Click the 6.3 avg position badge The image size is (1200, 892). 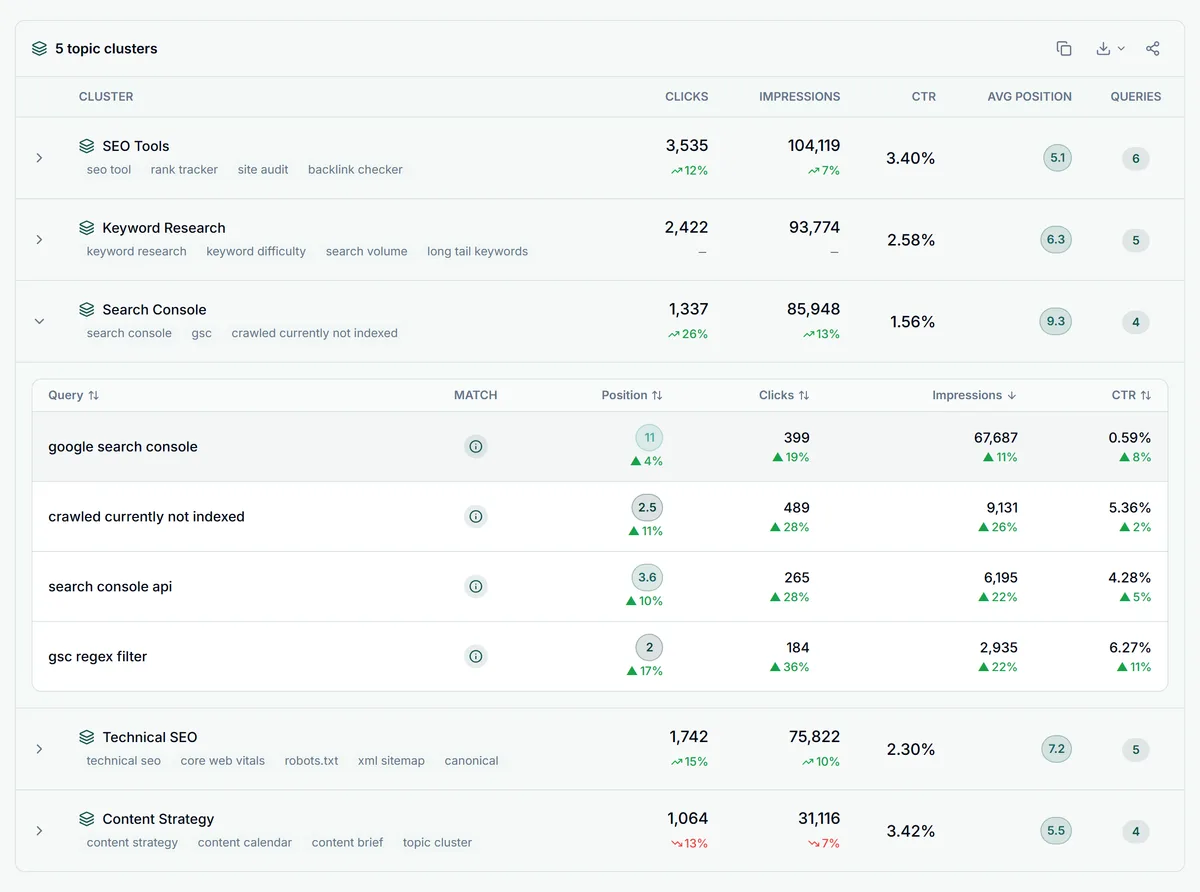pos(1055,240)
